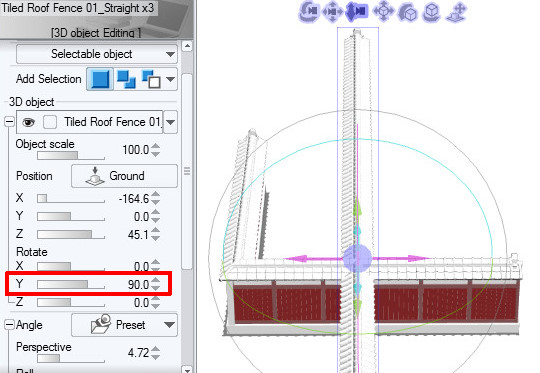
Task: Open the Add Selection mode dropdown arrow
Action: [x=170, y=79]
